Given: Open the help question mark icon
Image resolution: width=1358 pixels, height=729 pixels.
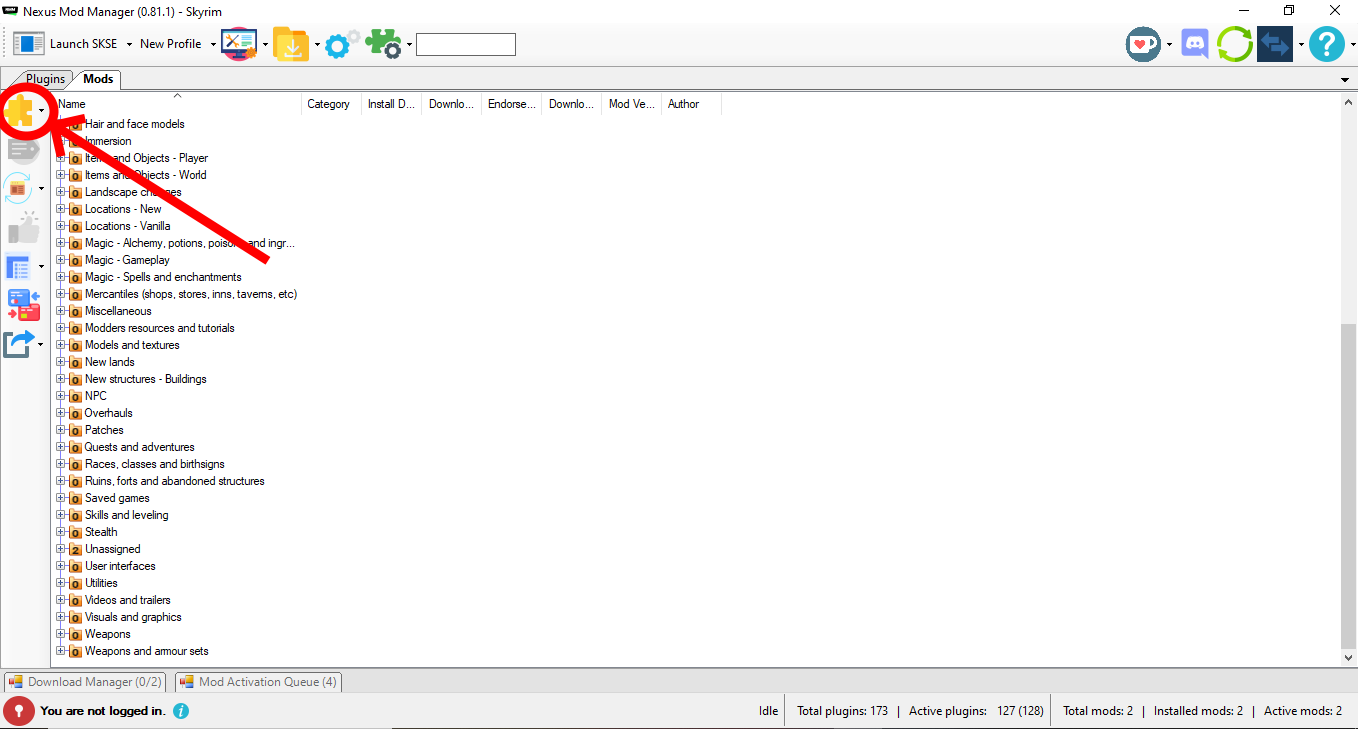Looking at the screenshot, I should point(1326,44).
